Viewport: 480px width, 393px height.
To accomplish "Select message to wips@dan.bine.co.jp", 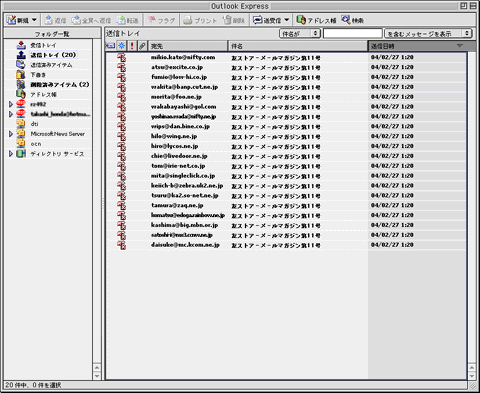I will [x=286, y=126].
